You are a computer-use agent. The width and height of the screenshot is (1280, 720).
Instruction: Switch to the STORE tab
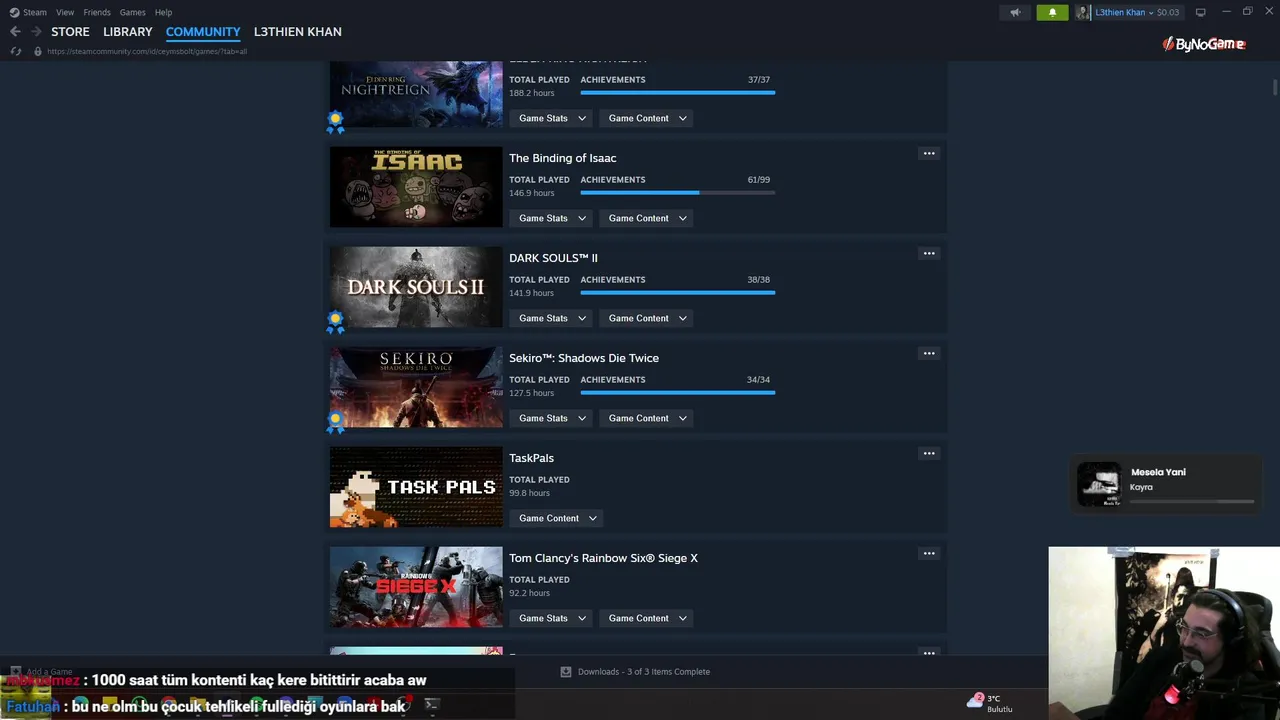tap(70, 32)
